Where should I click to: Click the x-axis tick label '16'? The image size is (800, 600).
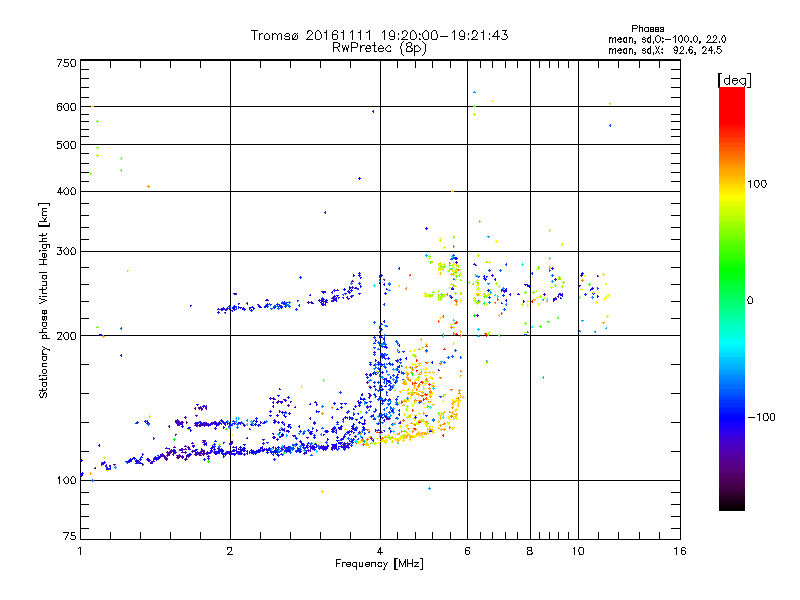680,551
